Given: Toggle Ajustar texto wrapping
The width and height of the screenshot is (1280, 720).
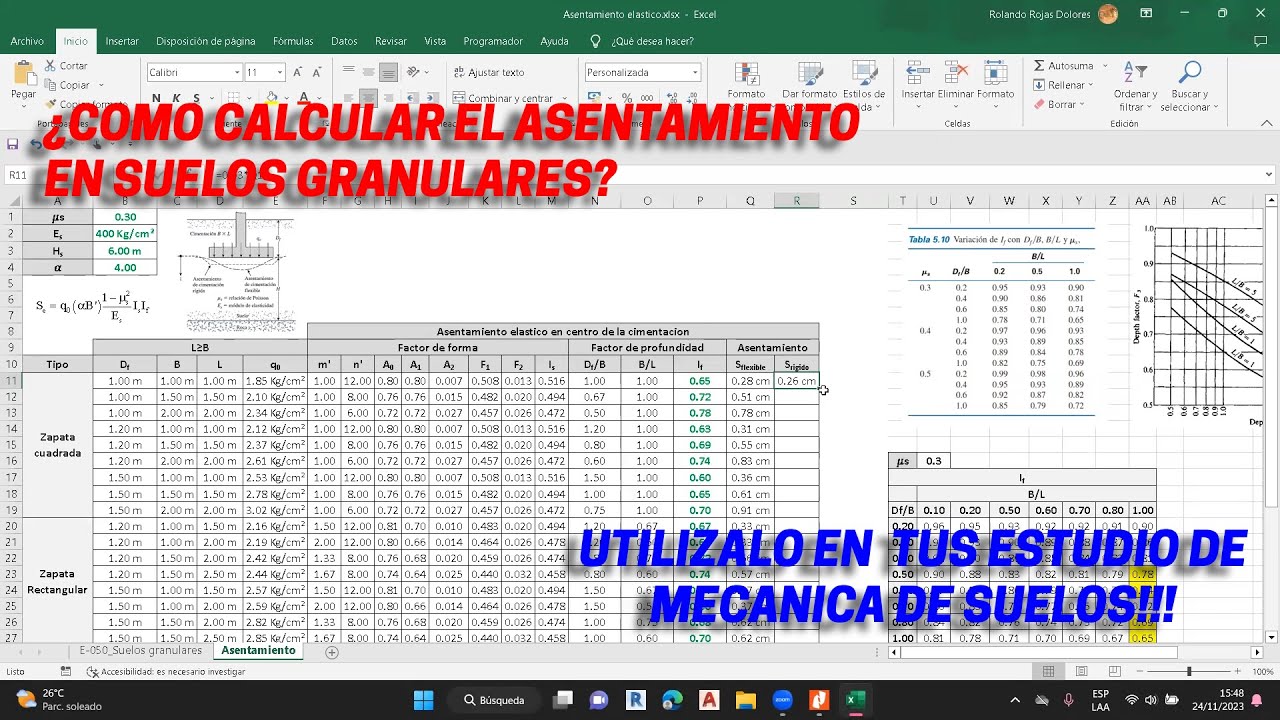Looking at the screenshot, I should [489, 72].
